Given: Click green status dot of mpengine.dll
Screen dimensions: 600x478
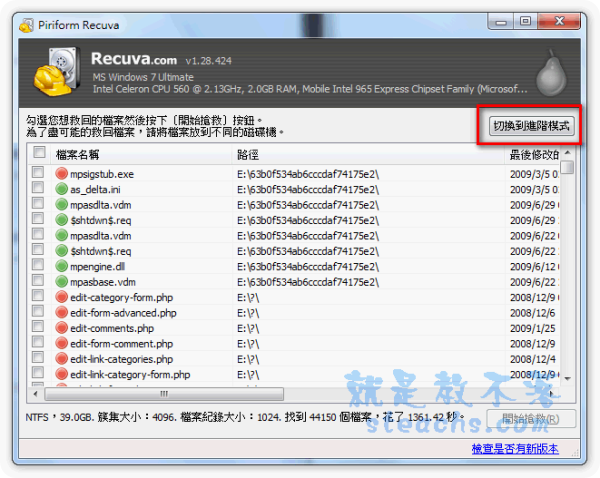Looking at the screenshot, I should click(x=61, y=266).
